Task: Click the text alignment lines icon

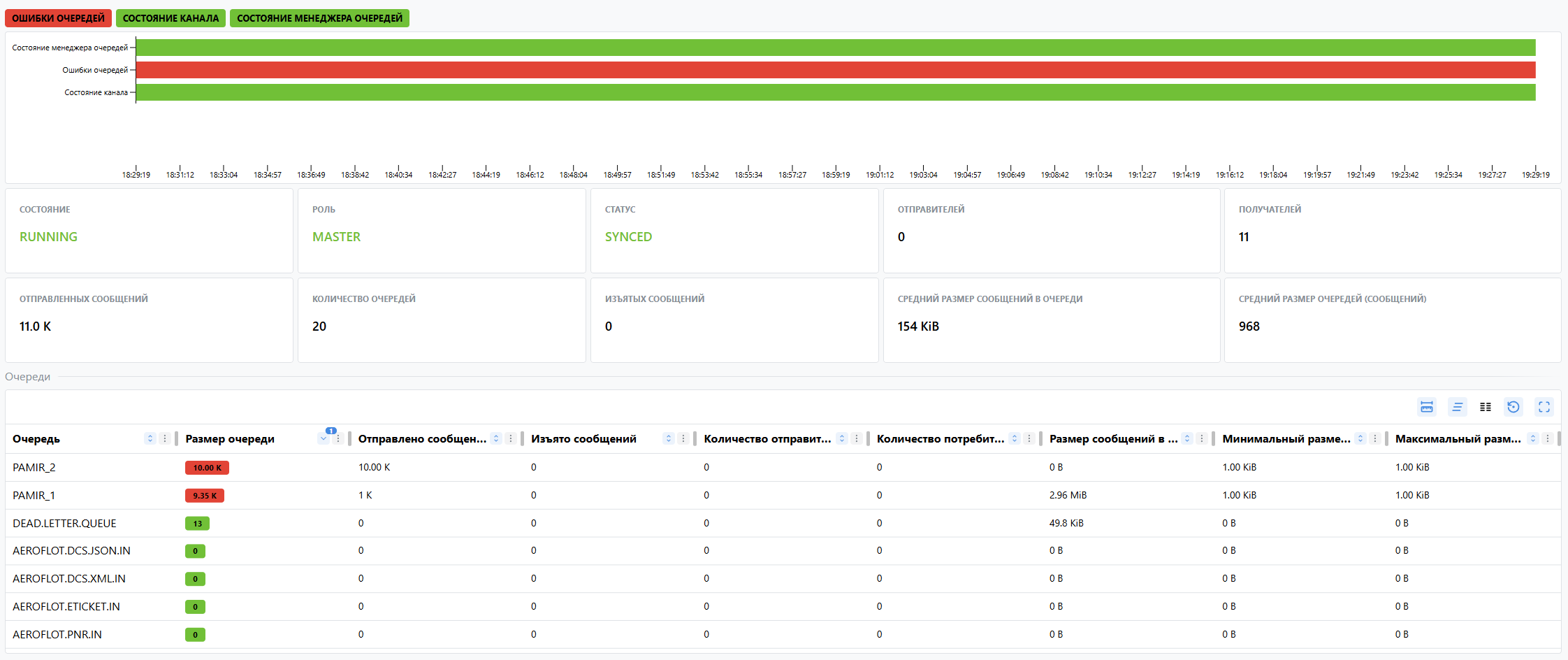Action: point(1457,407)
